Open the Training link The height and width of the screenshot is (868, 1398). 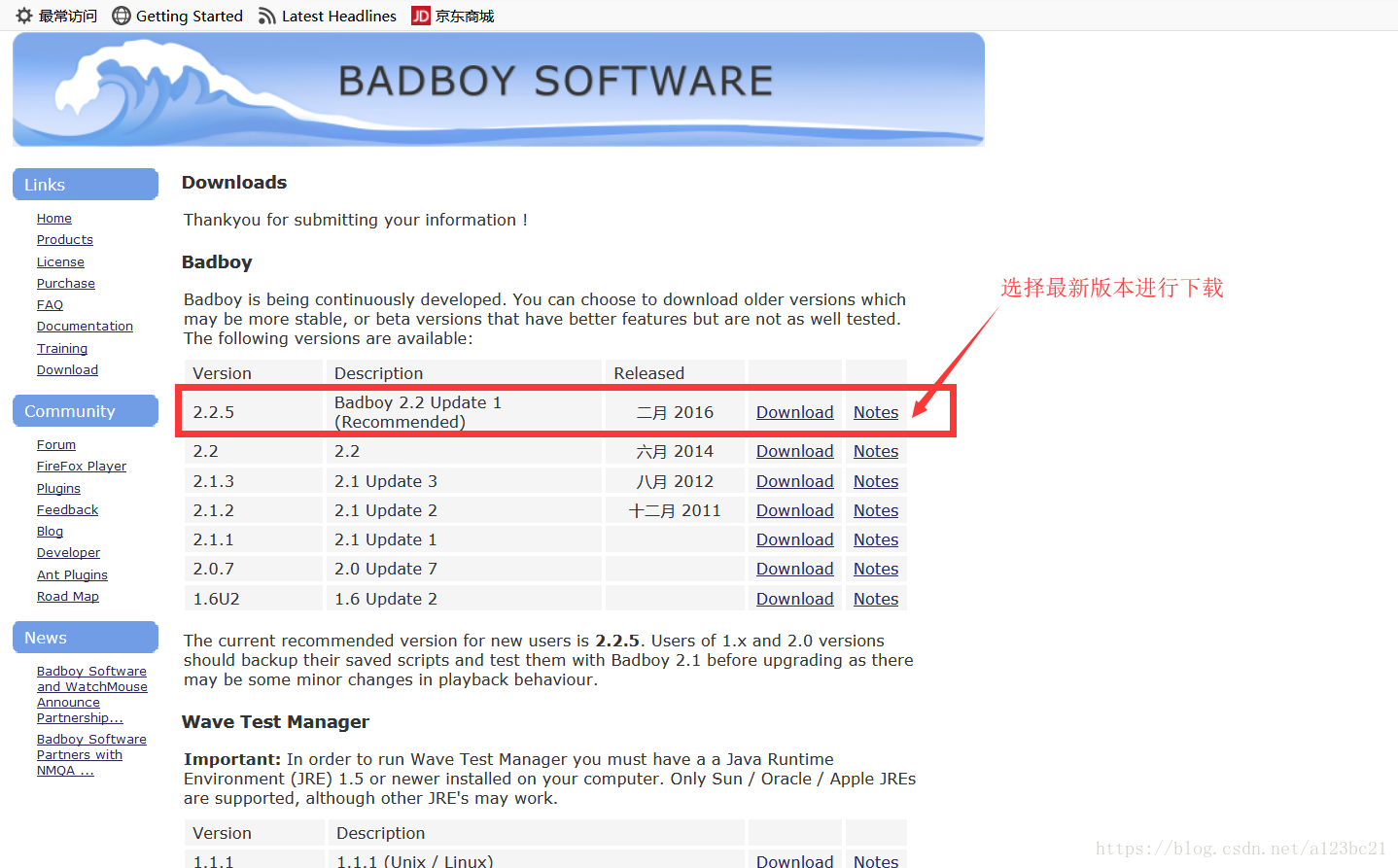62,349
